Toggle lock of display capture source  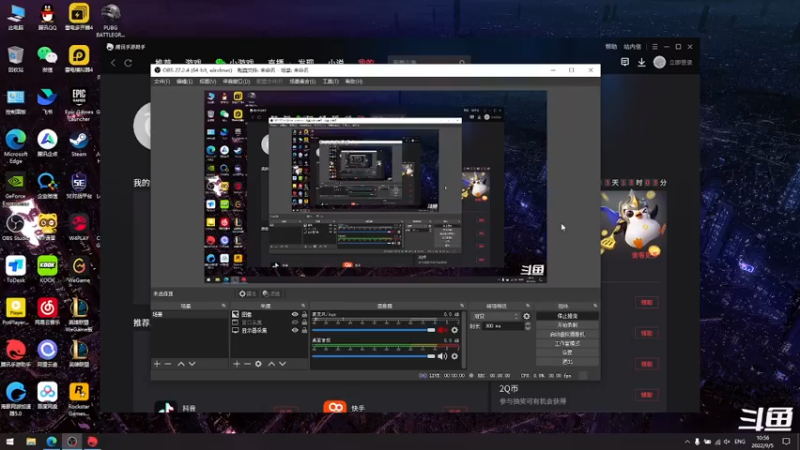304,331
